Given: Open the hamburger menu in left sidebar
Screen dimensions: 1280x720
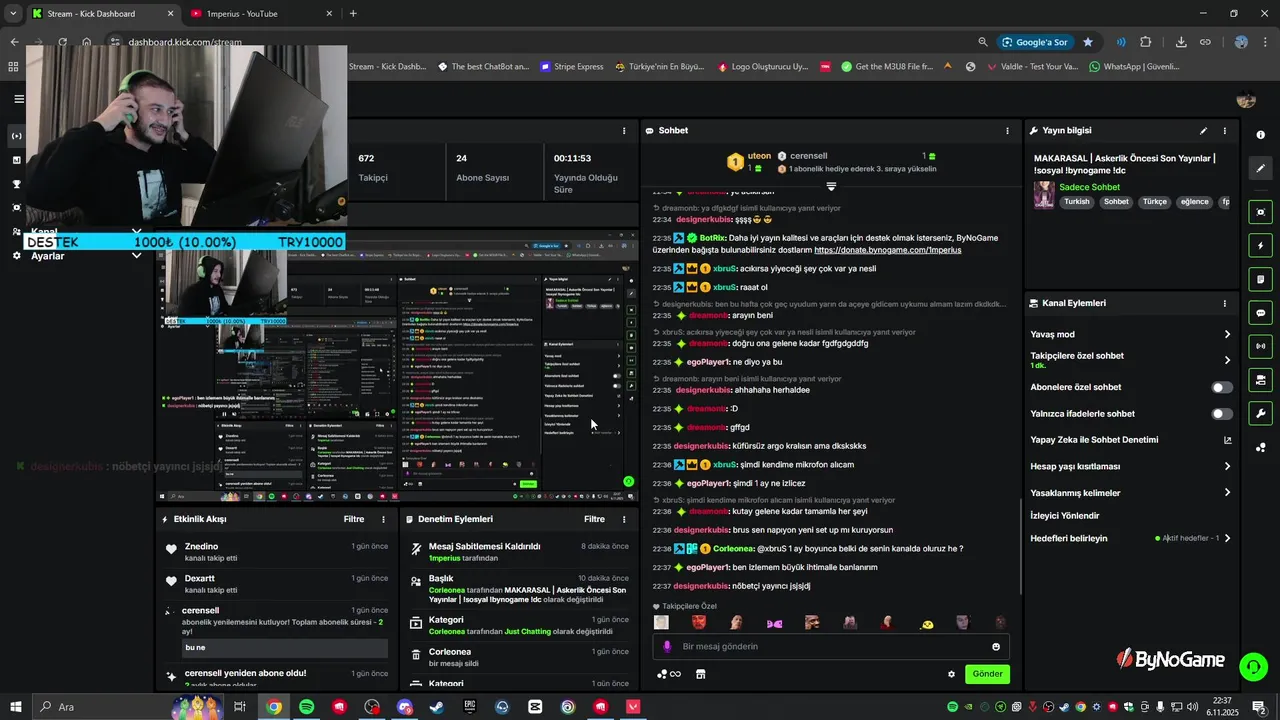Looking at the screenshot, I should [x=19, y=98].
